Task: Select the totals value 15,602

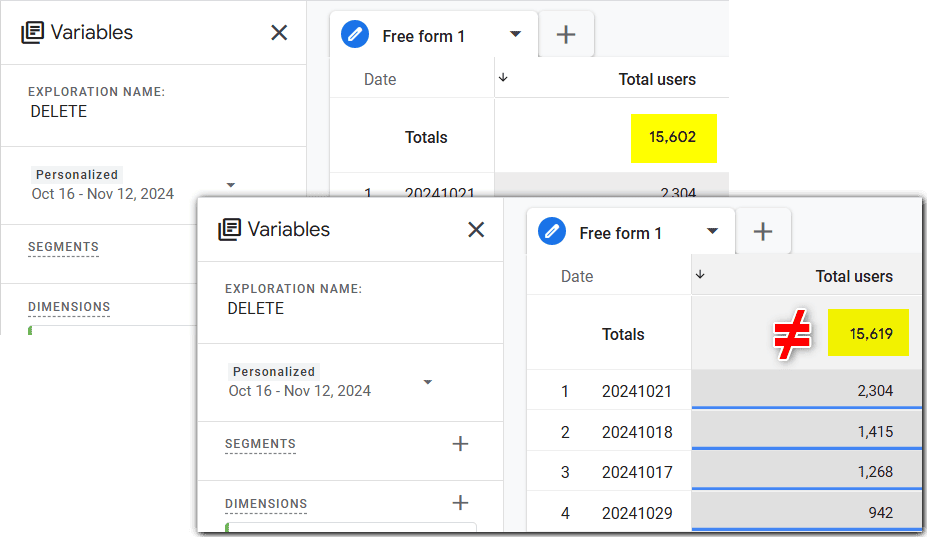Action: 672,137
